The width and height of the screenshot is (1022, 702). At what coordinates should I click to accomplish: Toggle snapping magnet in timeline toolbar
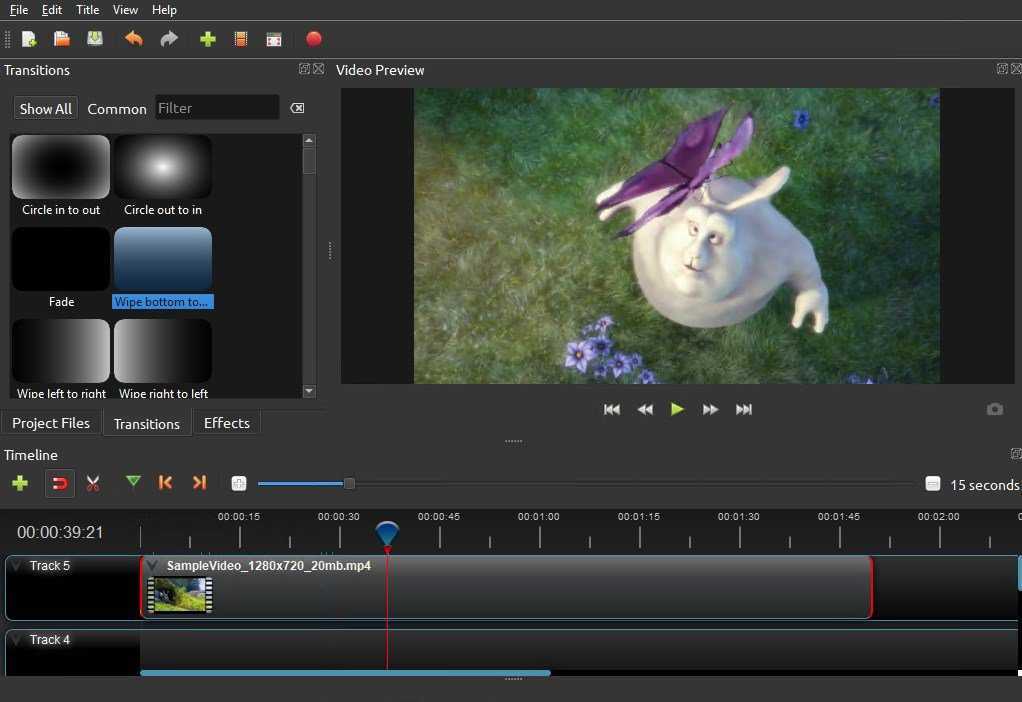pos(59,484)
